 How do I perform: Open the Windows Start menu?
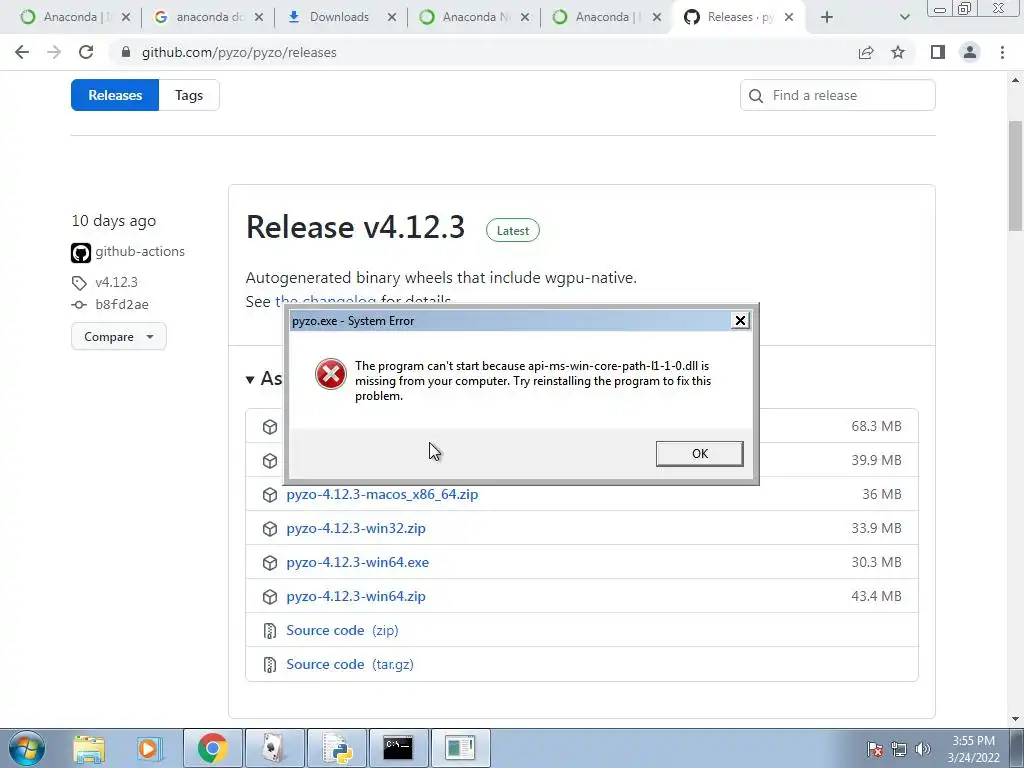(26, 748)
